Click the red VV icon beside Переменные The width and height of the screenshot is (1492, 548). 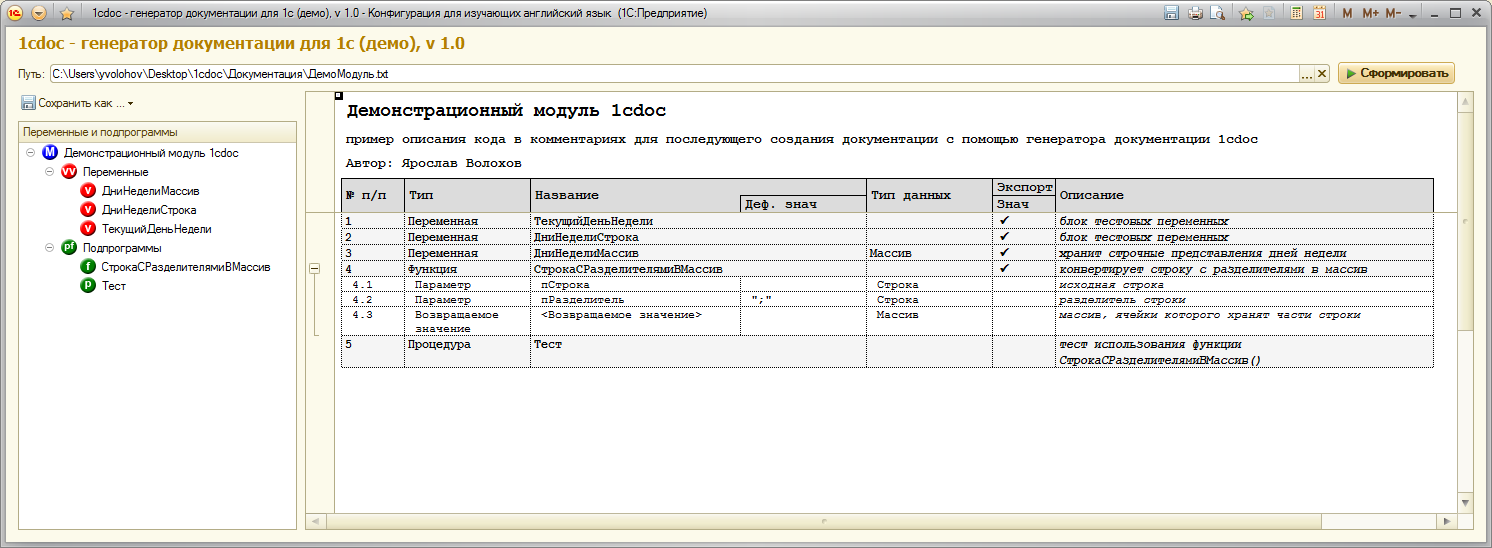click(69, 172)
